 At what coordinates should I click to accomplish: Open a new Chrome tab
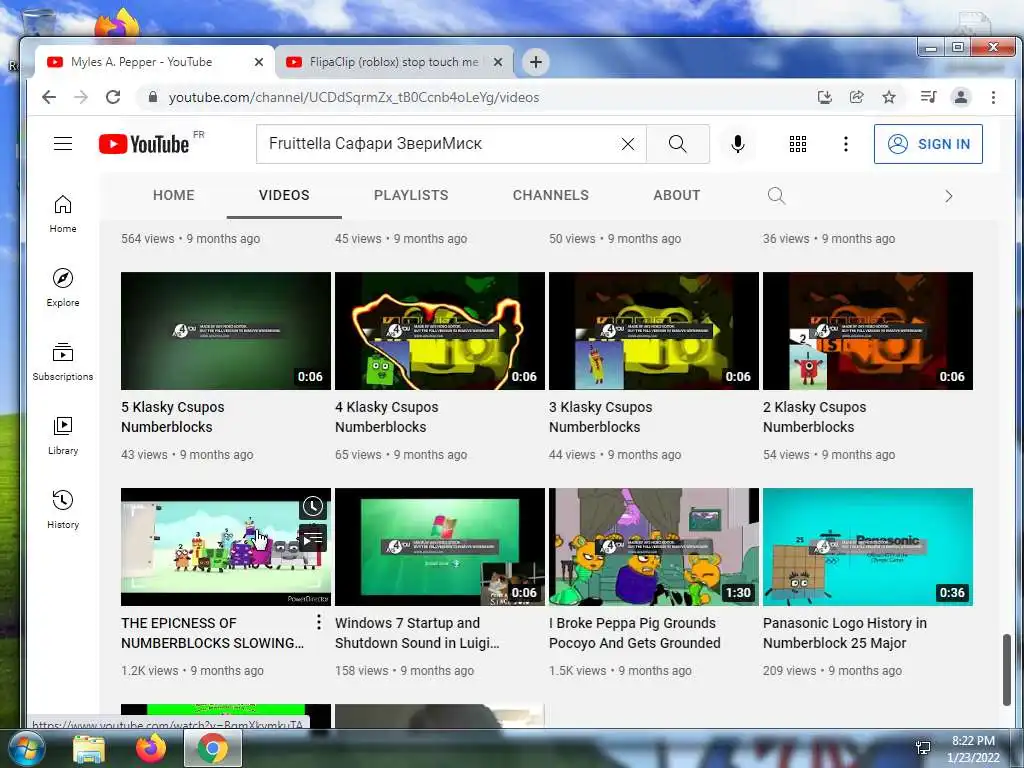536,62
